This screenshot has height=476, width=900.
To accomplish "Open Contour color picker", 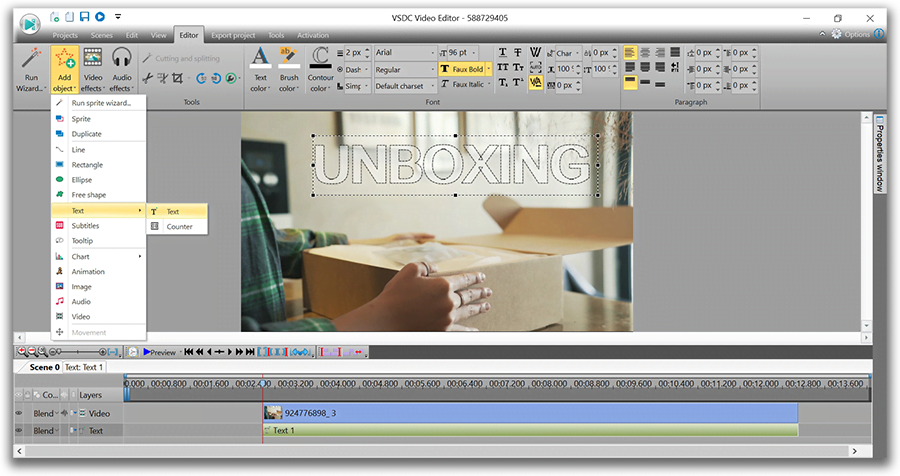I will [x=320, y=70].
